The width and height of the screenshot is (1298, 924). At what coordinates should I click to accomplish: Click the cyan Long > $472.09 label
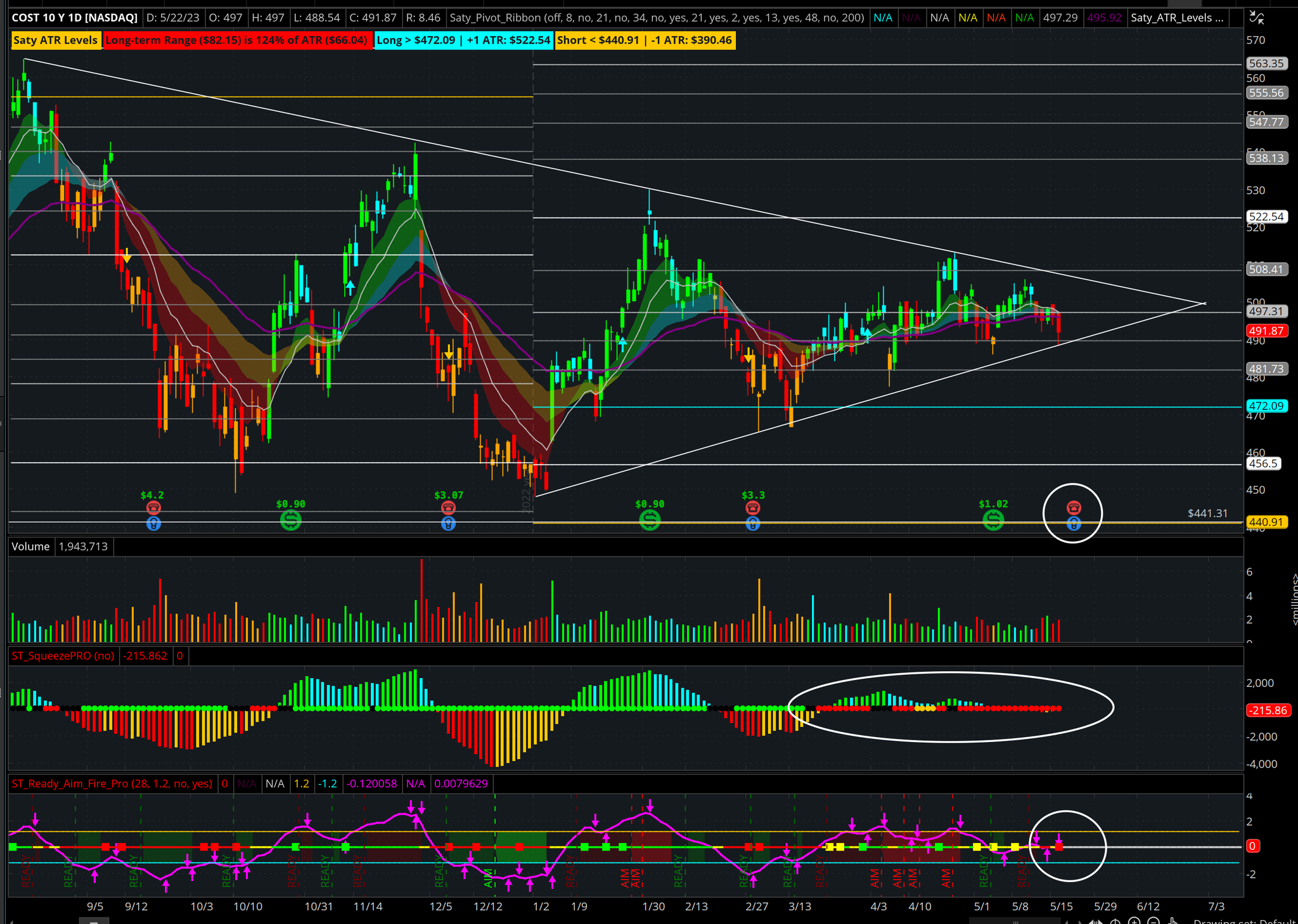[463, 41]
